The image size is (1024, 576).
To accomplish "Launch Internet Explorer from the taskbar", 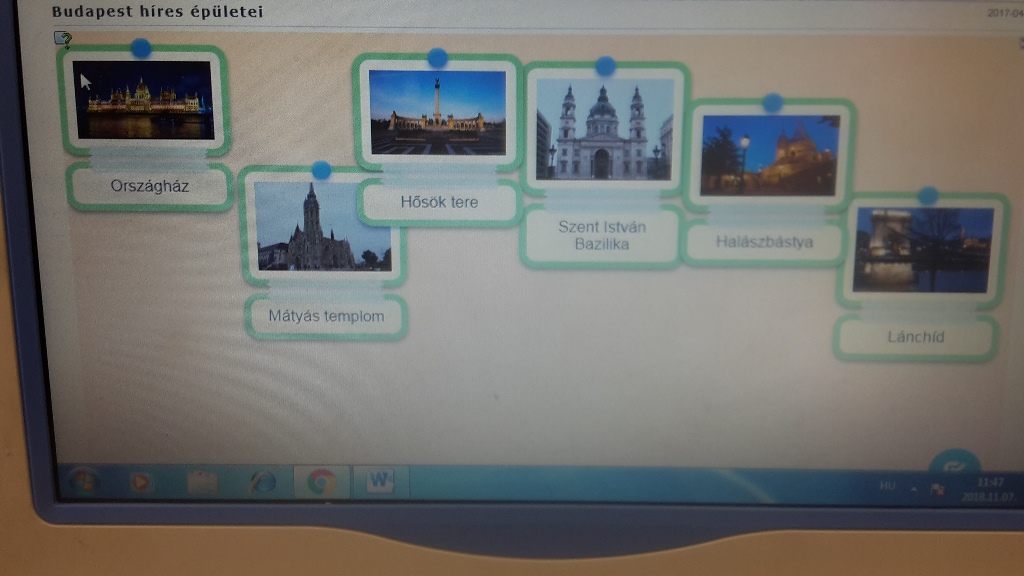I will pyautogui.click(x=263, y=482).
